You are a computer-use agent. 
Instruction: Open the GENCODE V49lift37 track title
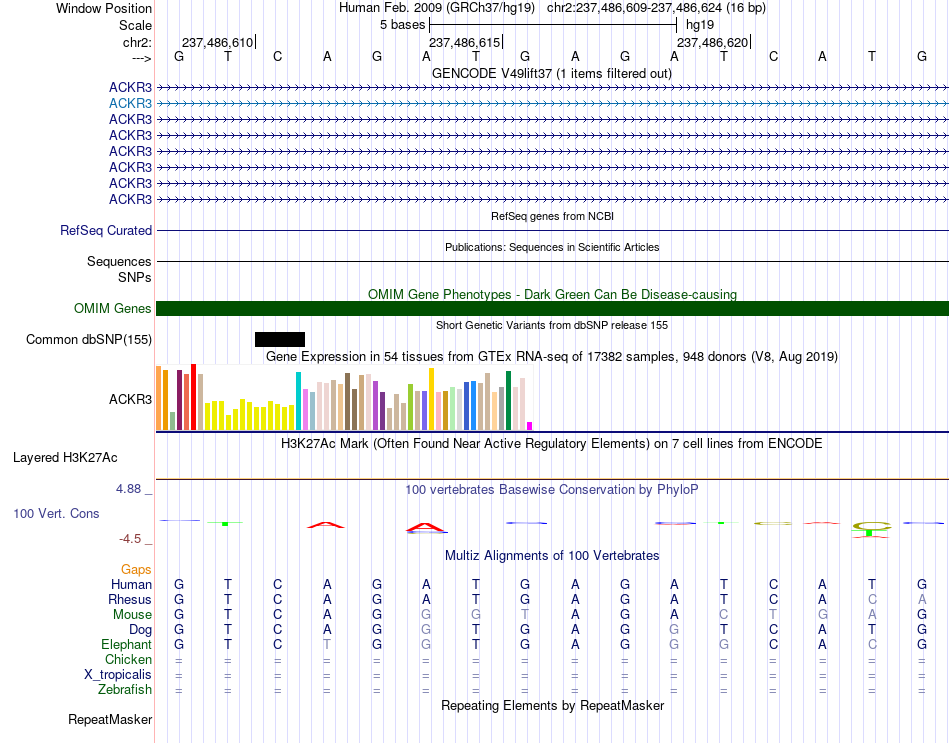point(552,73)
